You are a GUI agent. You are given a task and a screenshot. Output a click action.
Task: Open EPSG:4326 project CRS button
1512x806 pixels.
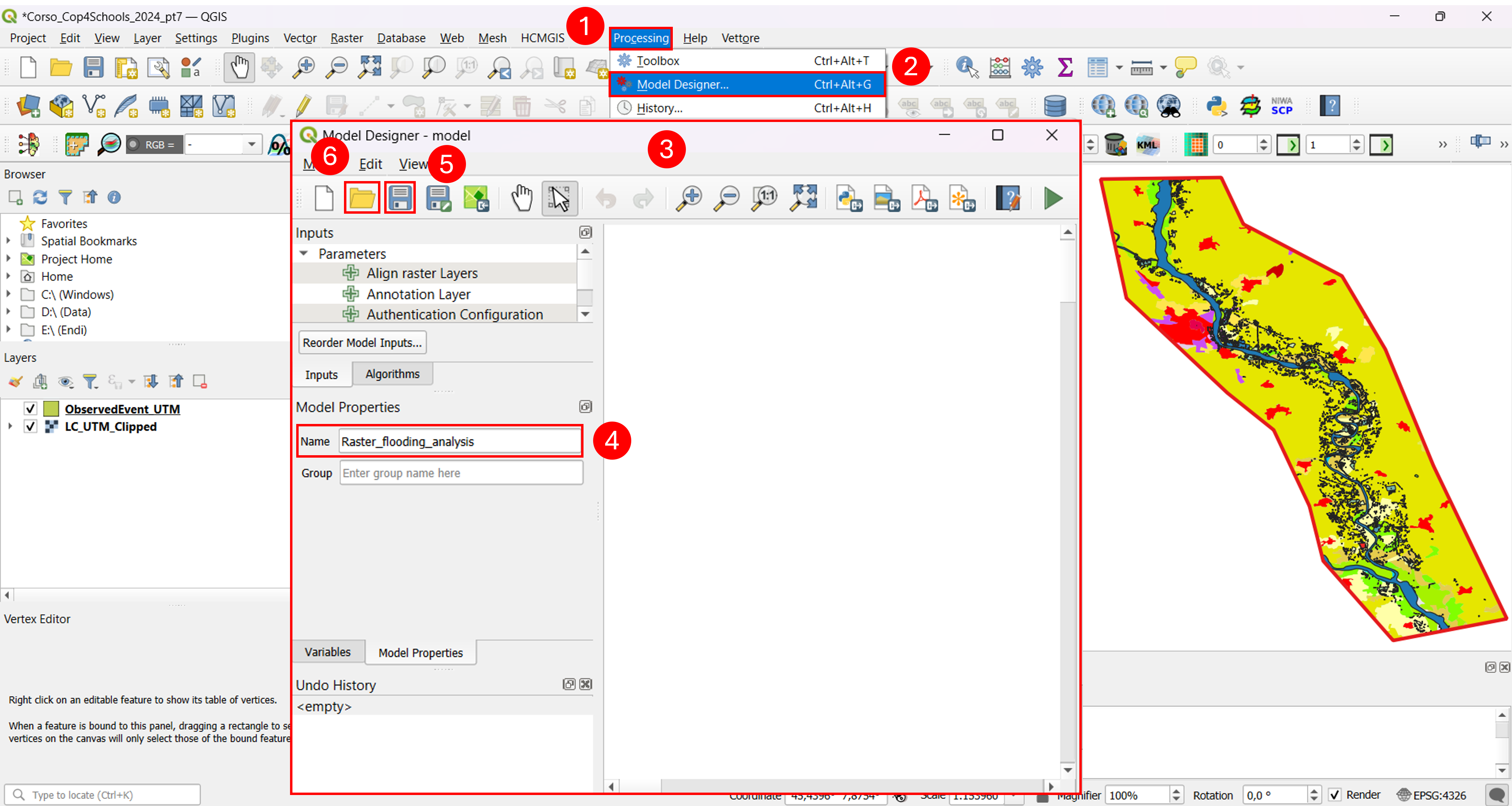pos(1432,794)
